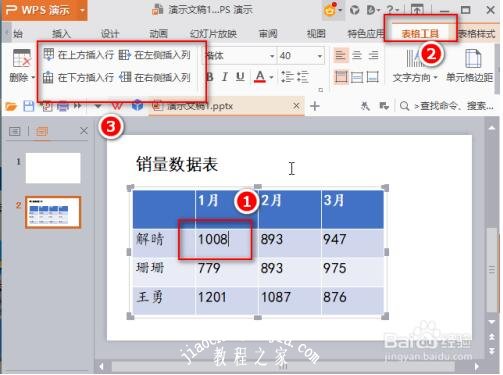Switch to the 表格样式 ribbon tab

click(x=476, y=34)
